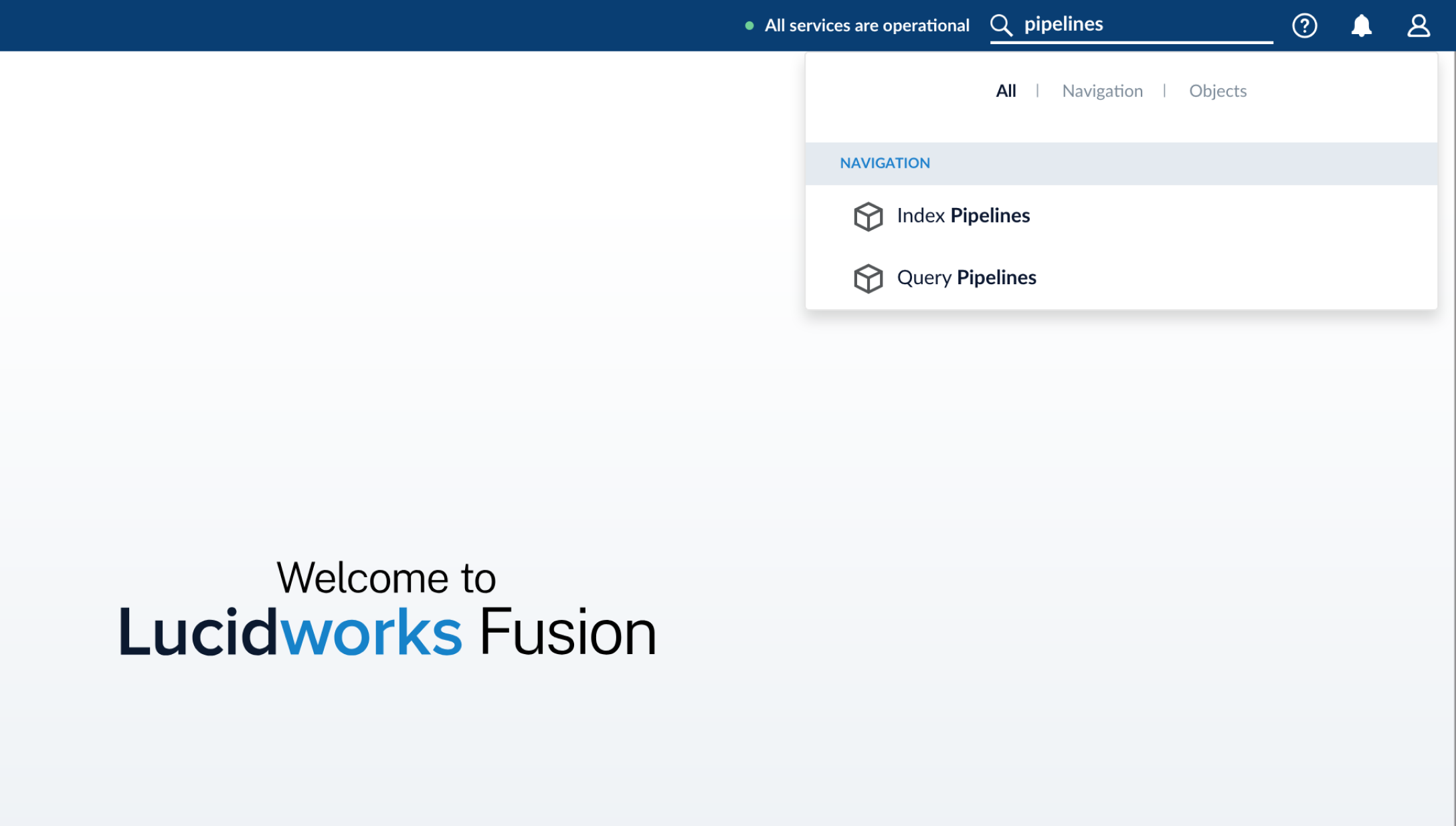
Task: Open the Query Pipelines result
Action: 1121,278
